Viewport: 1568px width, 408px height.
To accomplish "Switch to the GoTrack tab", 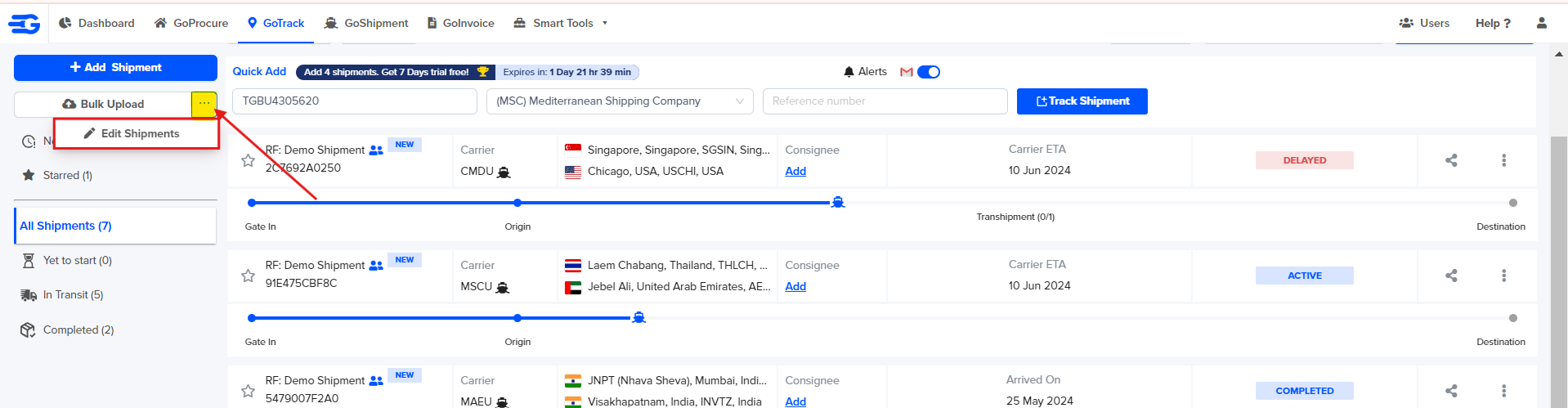I will pyautogui.click(x=276, y=23).
